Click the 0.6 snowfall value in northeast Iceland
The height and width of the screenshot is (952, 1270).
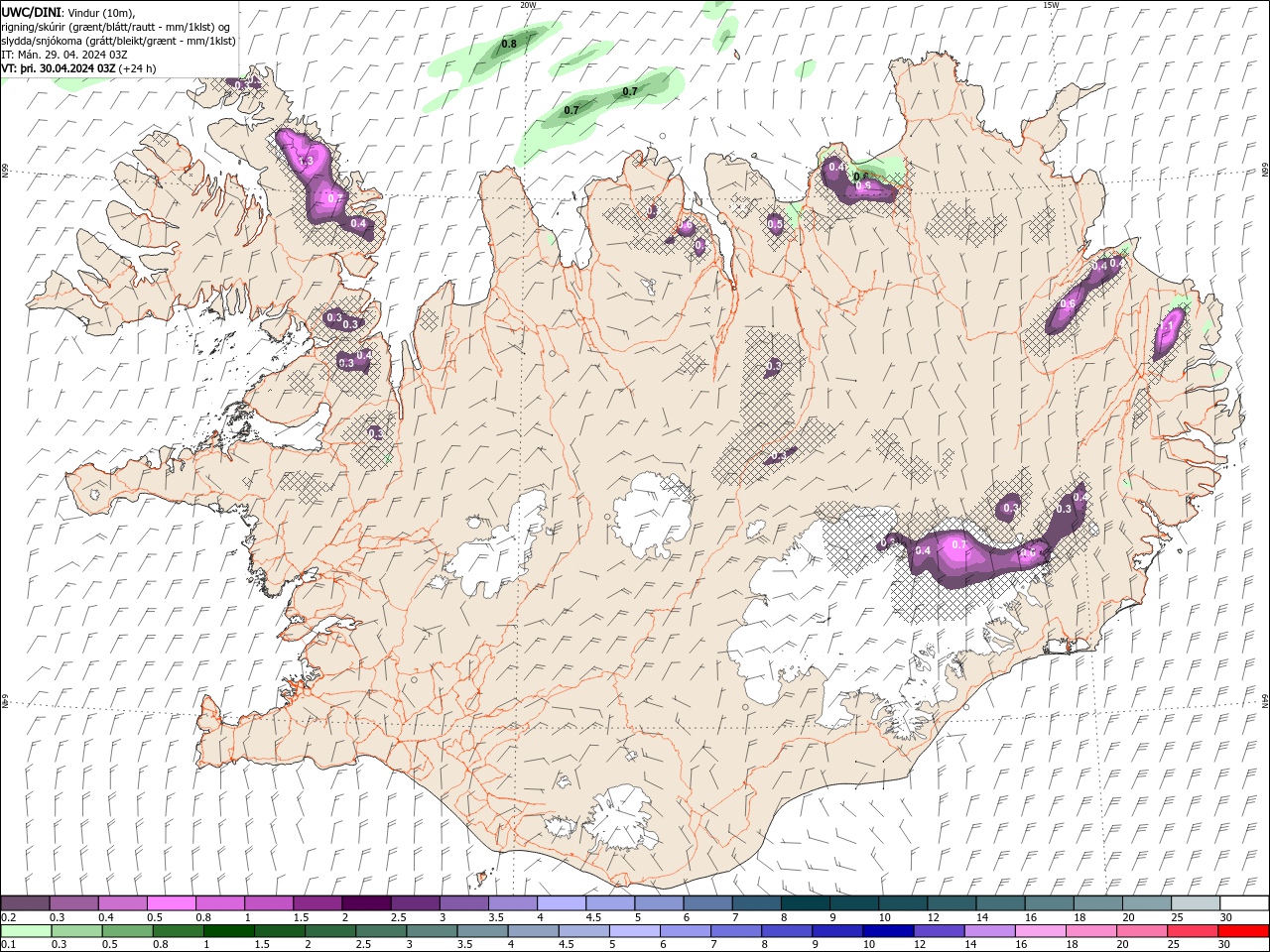(x=1068, y=303)
